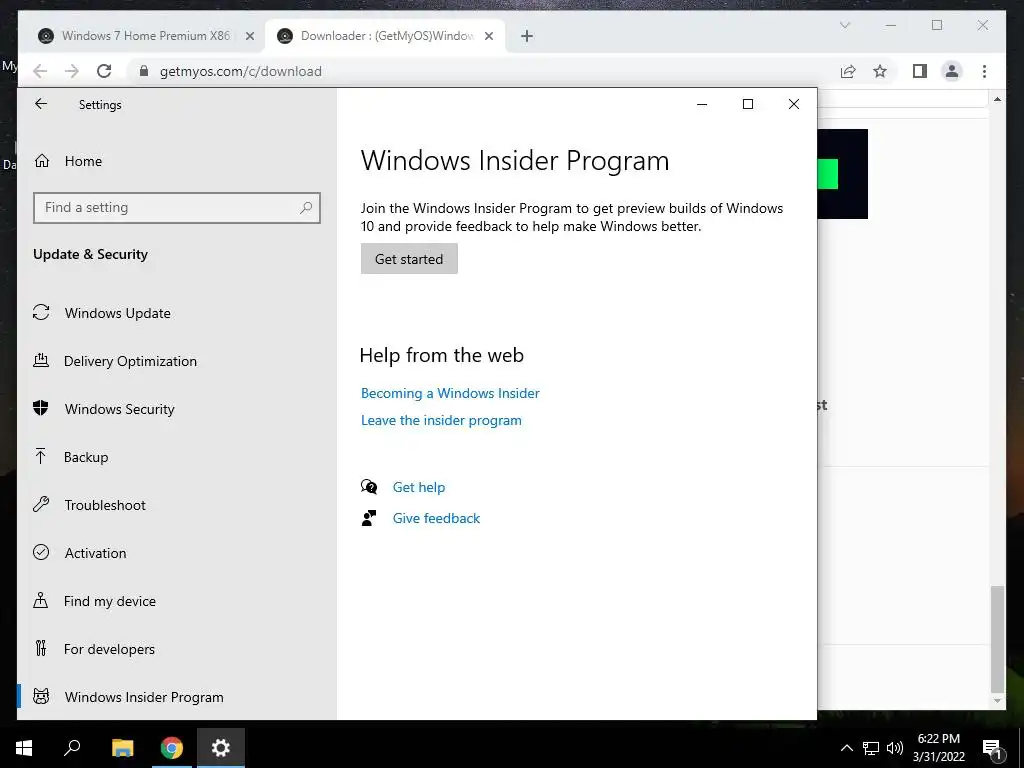Click the Get help link
This screenshot has width=1024, height=768.
pyautogui.click(x=419, y=487)
